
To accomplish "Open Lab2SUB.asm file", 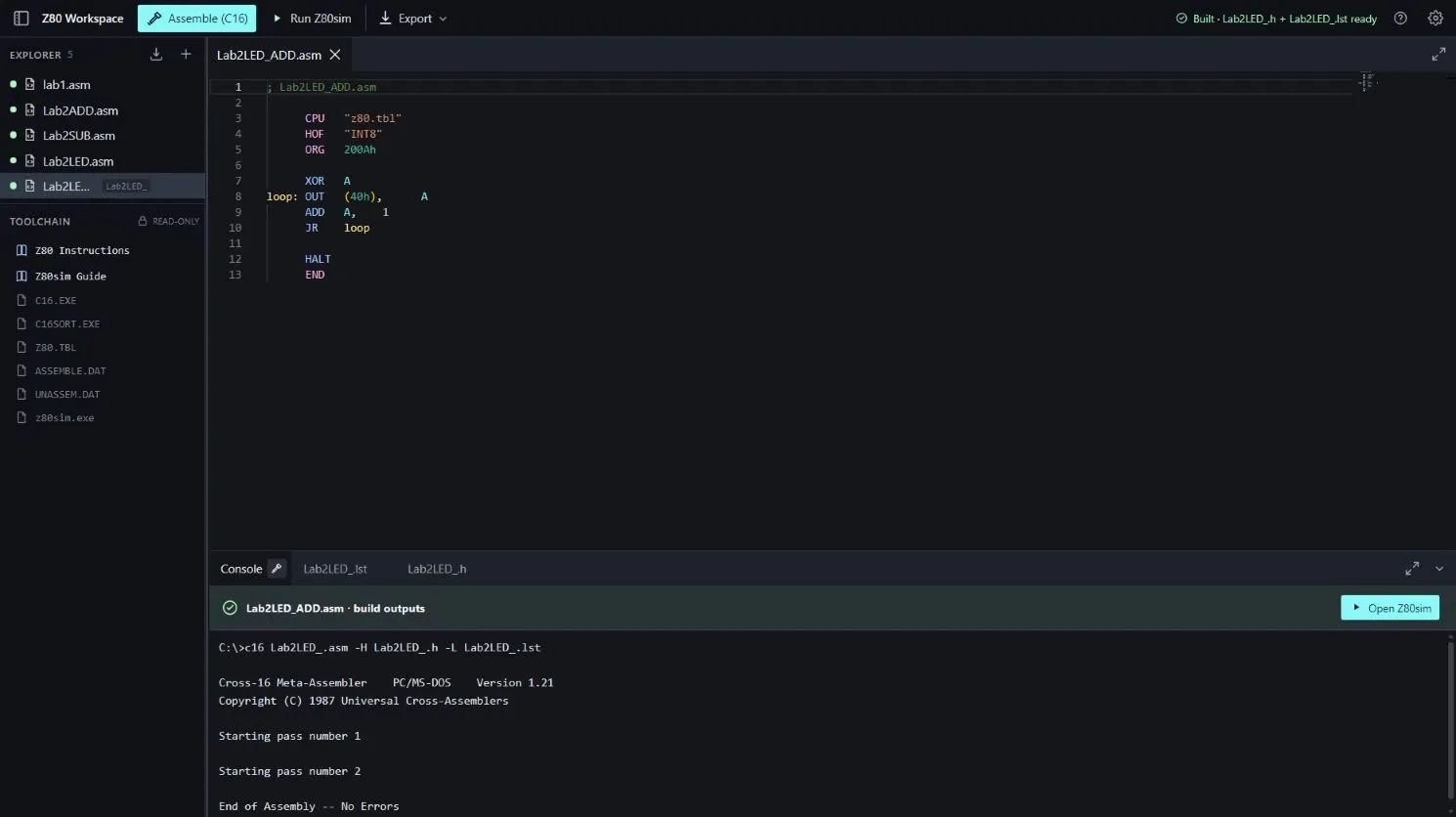I will click(103, 136).
